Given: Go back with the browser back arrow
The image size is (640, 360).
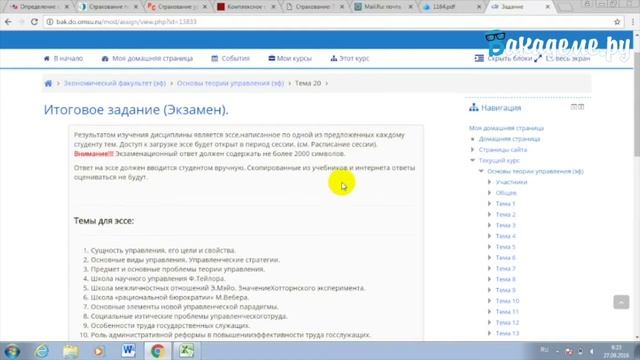Looking at the screenshot, I should point(8,22).
